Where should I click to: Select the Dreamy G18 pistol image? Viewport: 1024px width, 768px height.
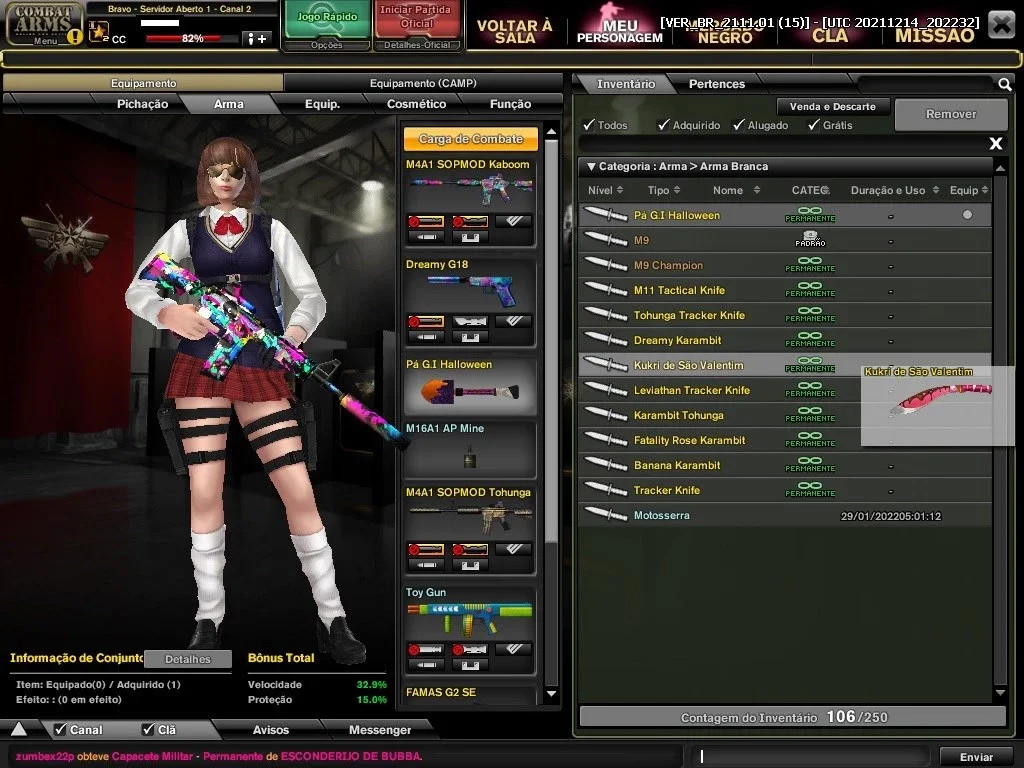470,291
